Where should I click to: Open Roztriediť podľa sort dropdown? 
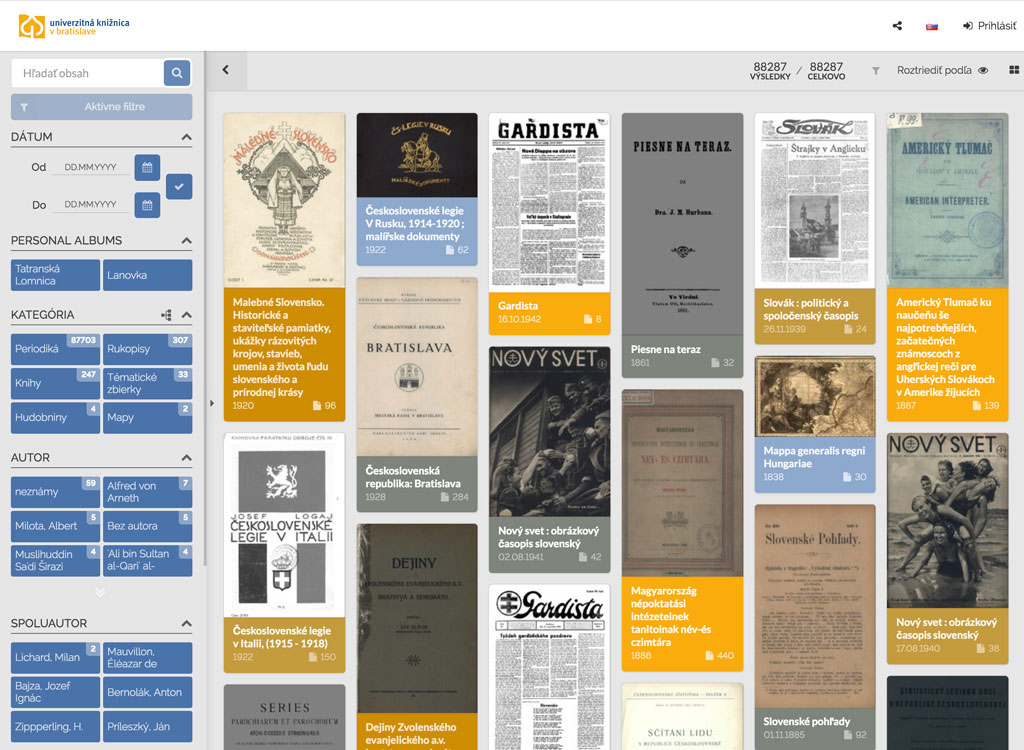tap(934, 70)
